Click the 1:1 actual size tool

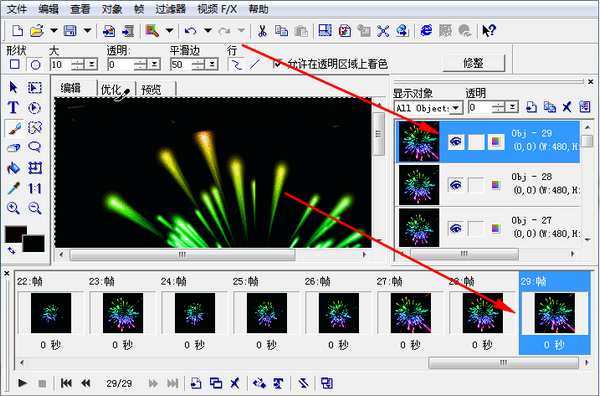point(34,188)
